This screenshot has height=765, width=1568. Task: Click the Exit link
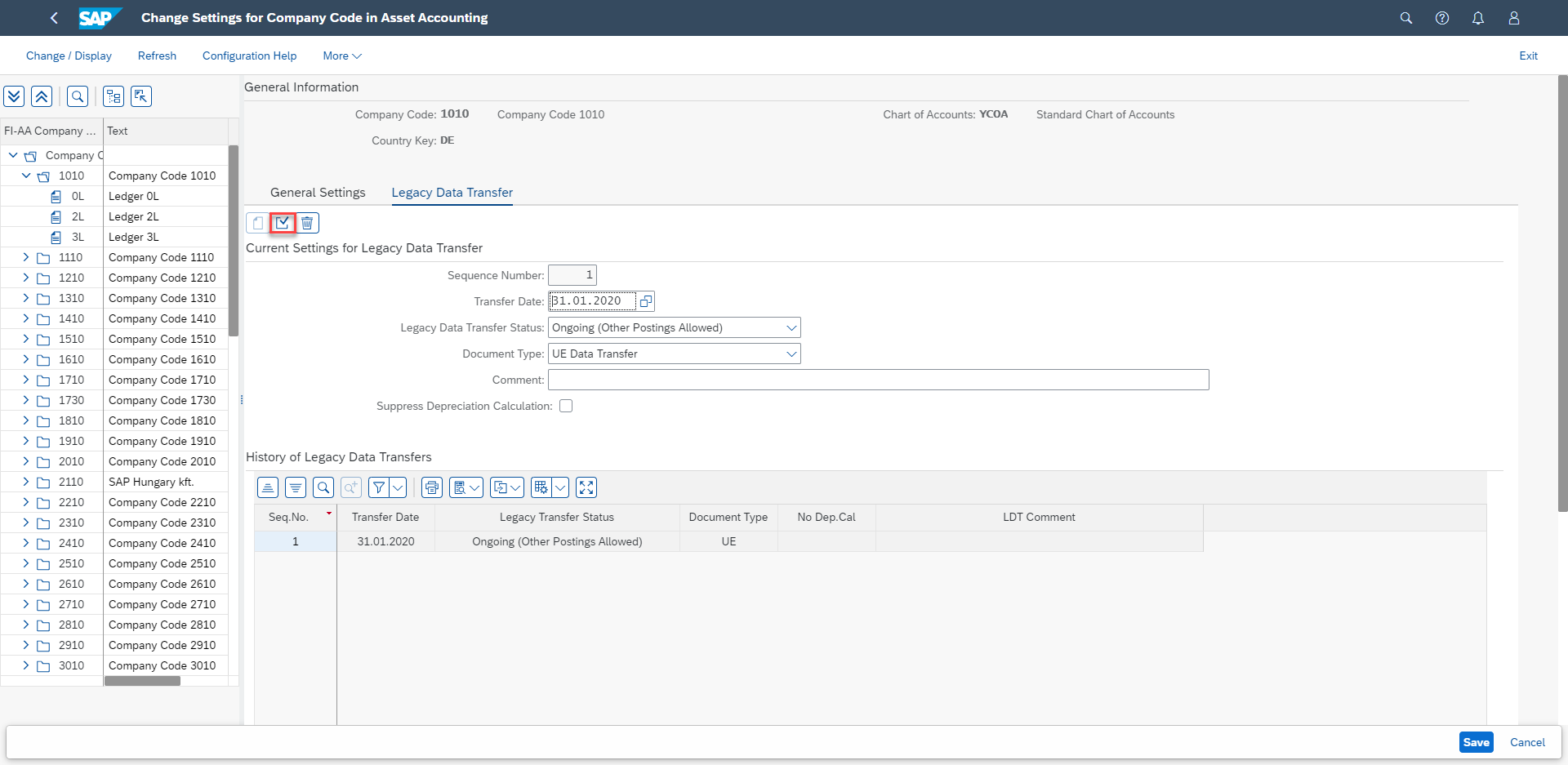coord(1528,56)
